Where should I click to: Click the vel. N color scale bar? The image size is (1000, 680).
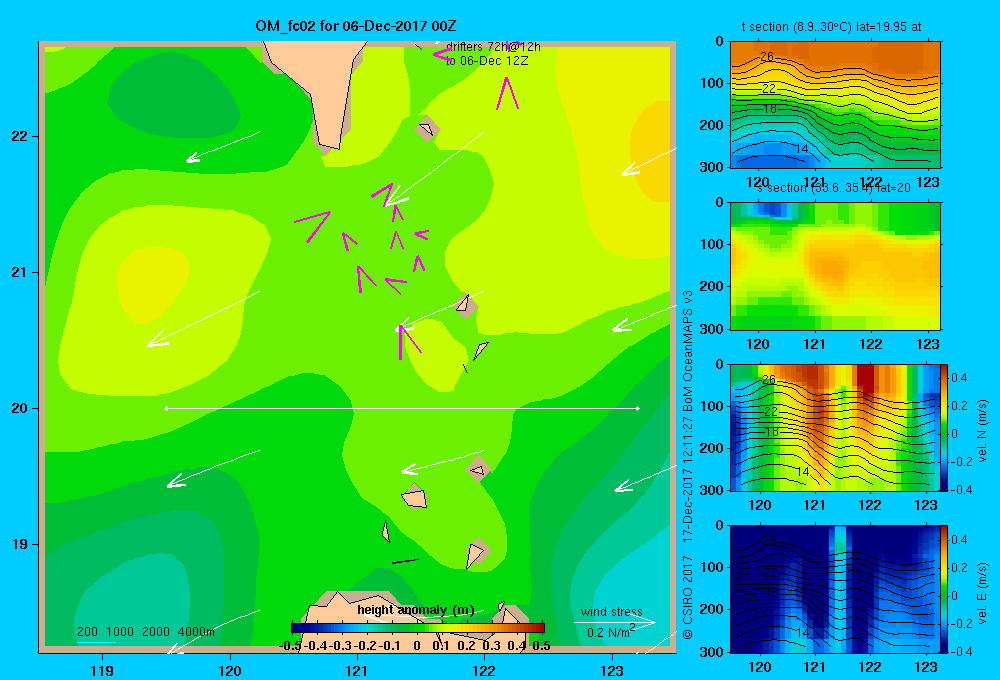coord(944,427)
